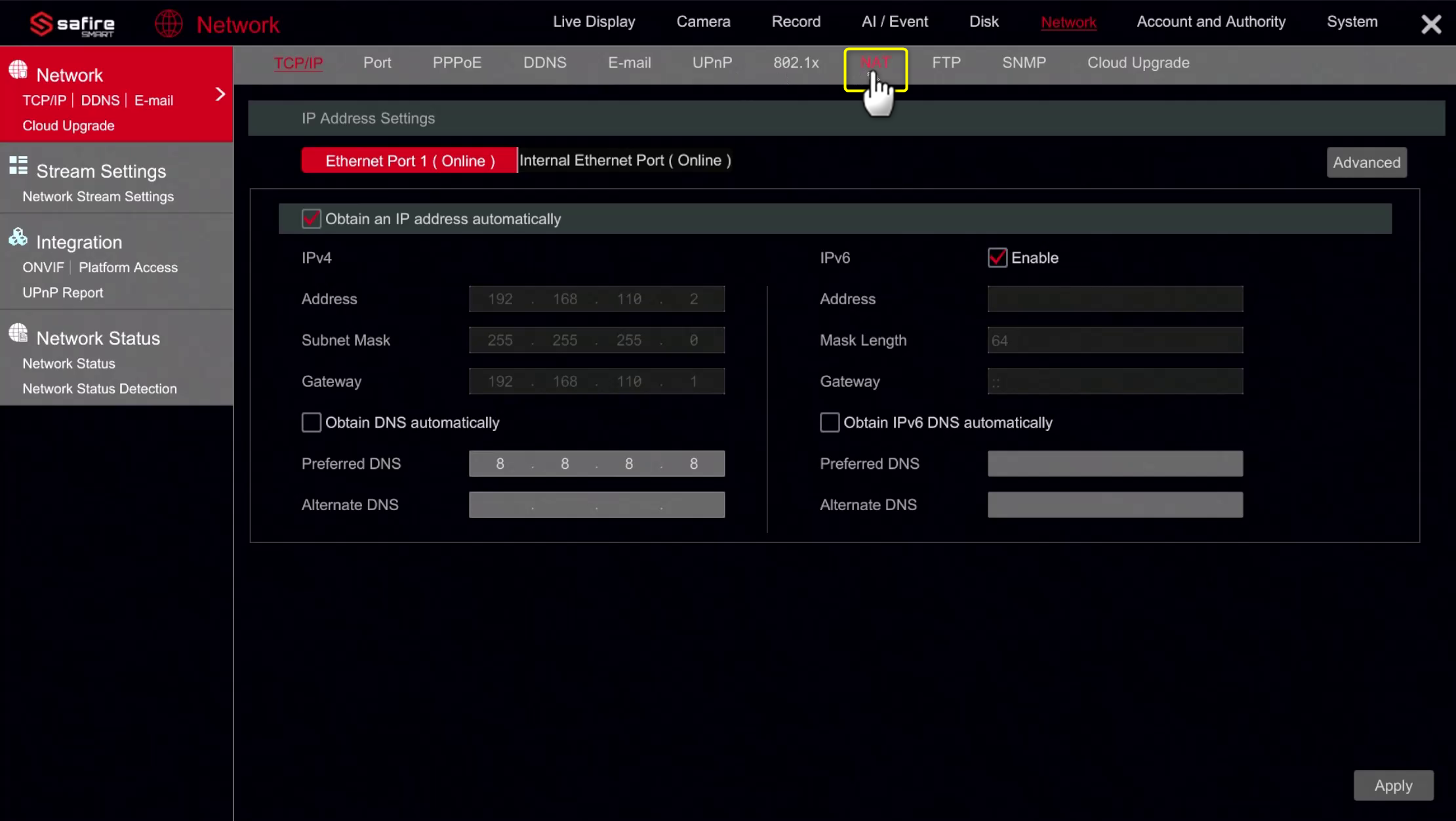Screen dimensions: 1456x821
Task: Open the DDNS tab
Action: tap(544, 63)
